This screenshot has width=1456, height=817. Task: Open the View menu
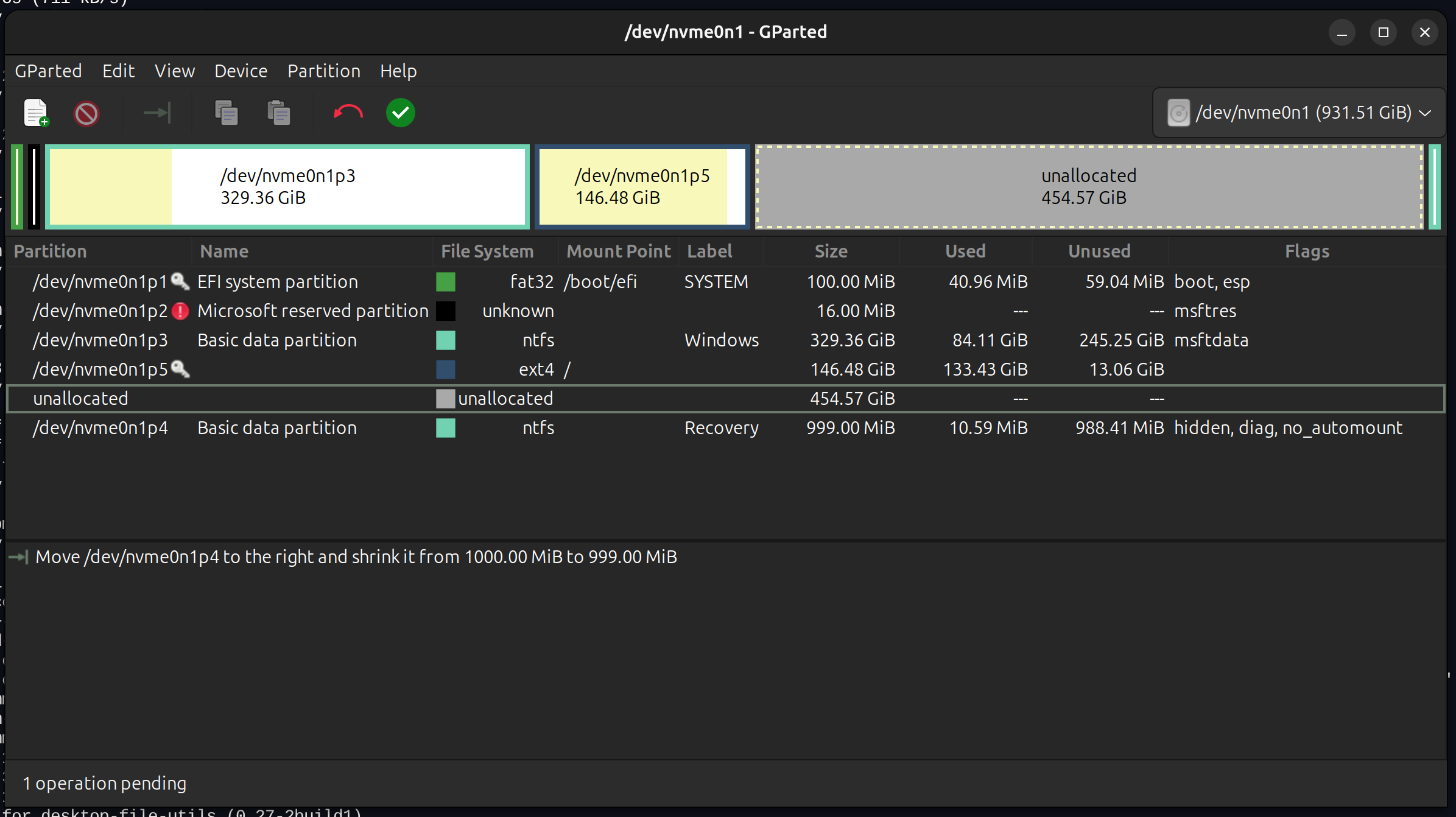(x=175, y=71)
